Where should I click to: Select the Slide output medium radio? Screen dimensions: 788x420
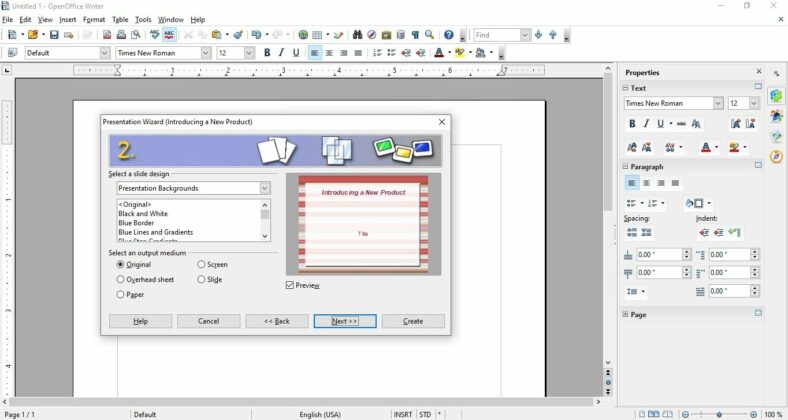click(201, 279)
